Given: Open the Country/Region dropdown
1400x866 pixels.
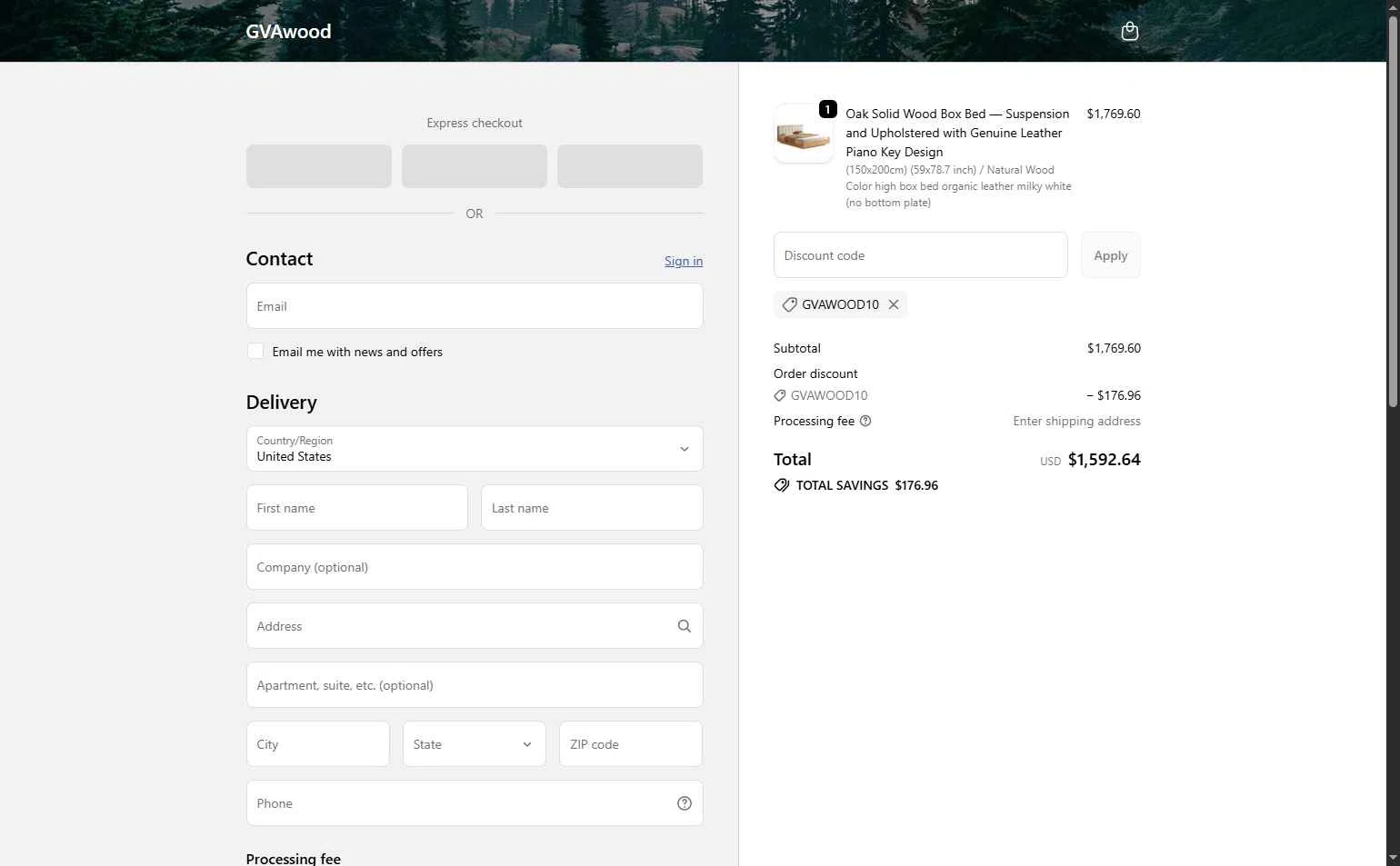Looking at the screenshot, I should coord(475,449).
